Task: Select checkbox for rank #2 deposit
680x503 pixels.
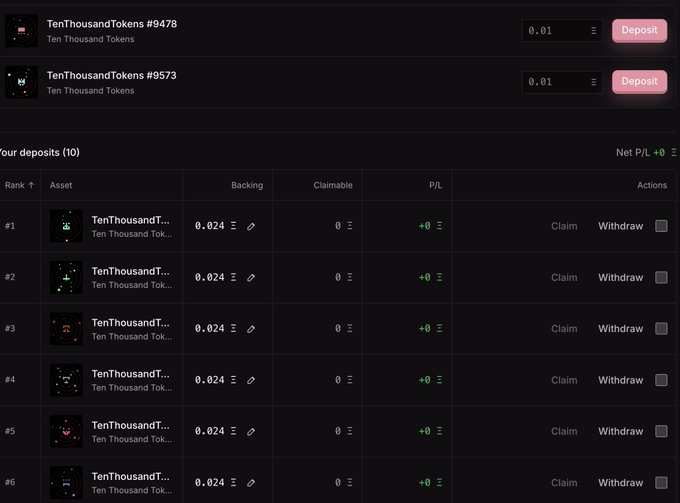Action: point(661,277)
